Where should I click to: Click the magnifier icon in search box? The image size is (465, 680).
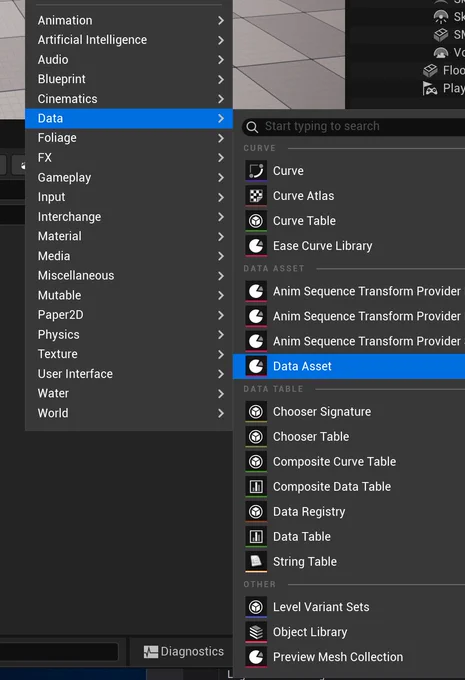click(252, 127)
